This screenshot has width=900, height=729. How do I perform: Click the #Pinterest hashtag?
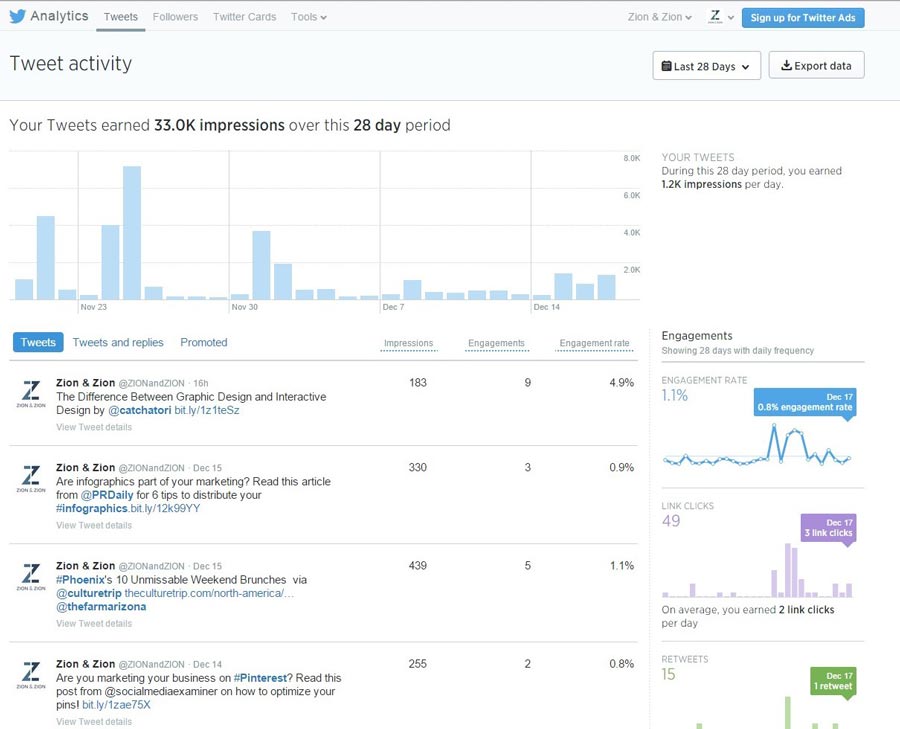[260, 678]
